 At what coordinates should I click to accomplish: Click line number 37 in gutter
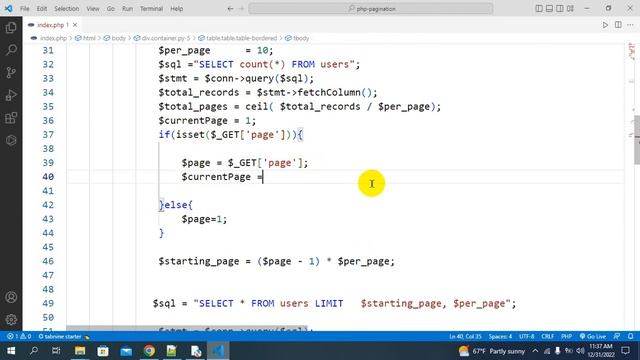point(48,135)
